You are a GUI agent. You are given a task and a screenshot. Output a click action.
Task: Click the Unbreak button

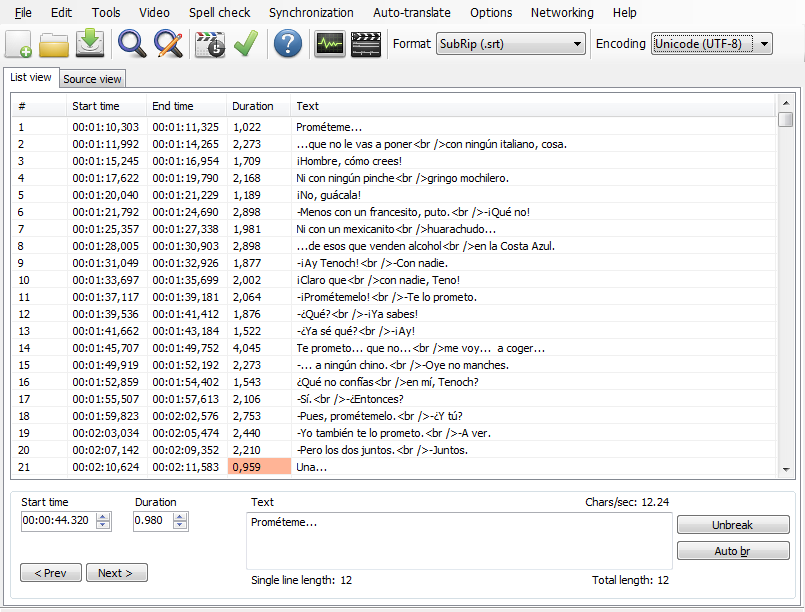[x=733, y=525]
